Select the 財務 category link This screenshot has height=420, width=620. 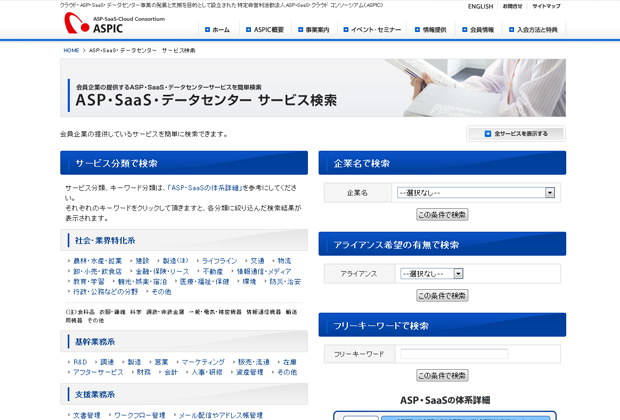(144, 372)
